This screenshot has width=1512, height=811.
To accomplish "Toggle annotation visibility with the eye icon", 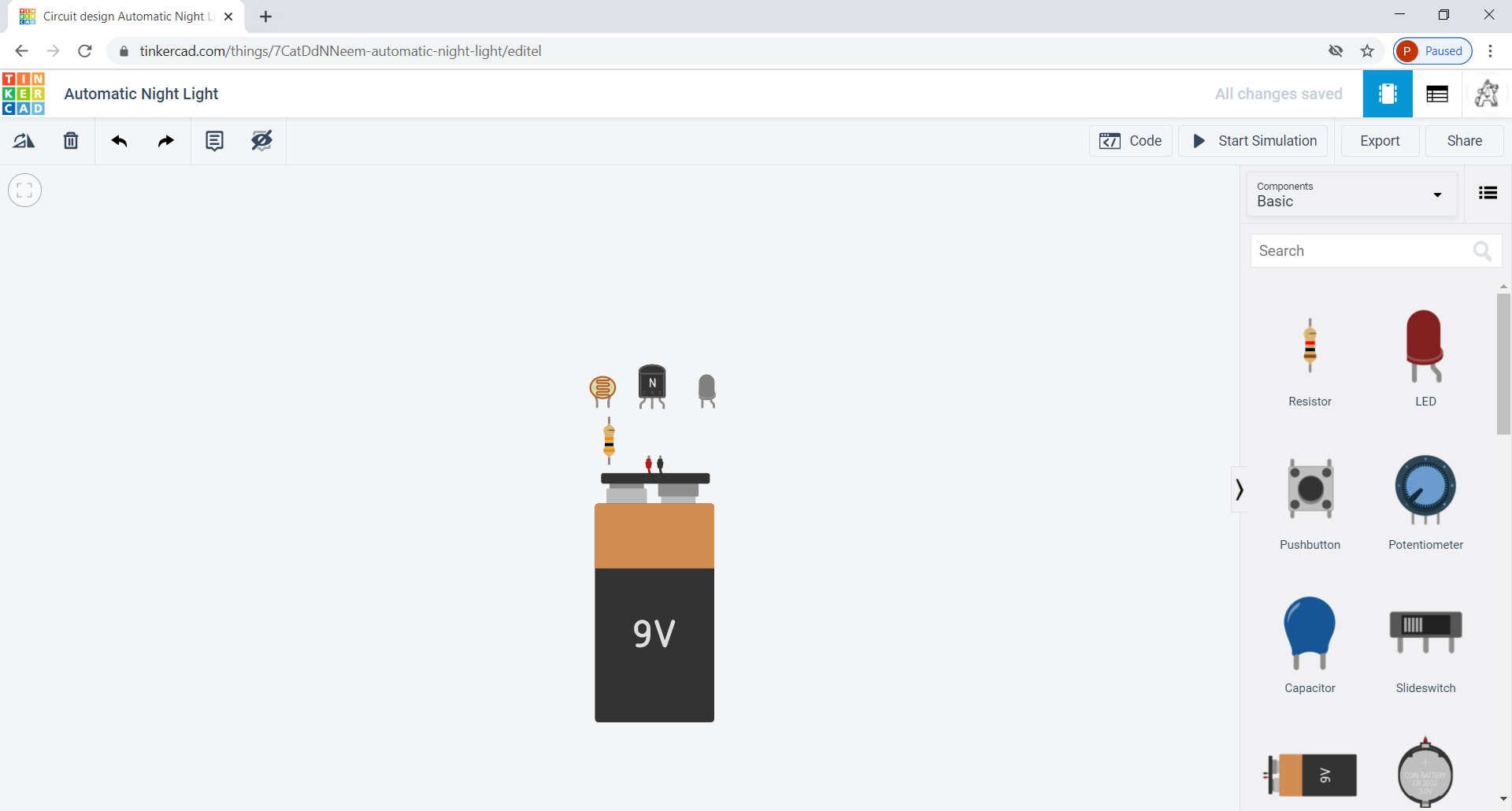I will coord(261,141).
